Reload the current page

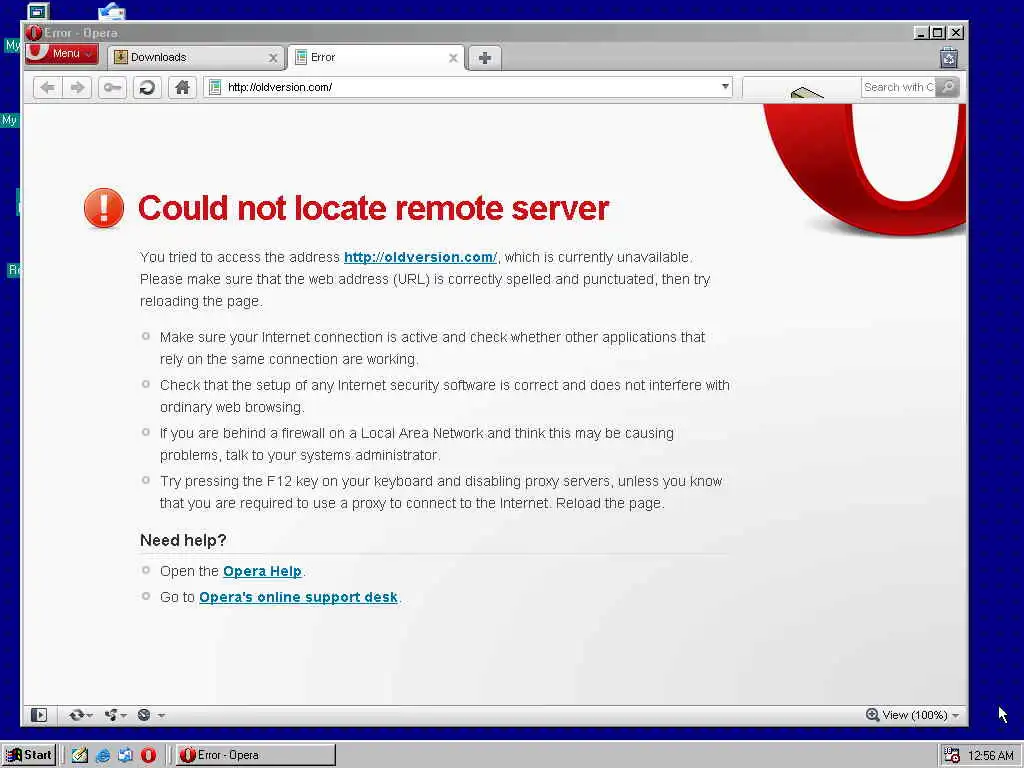coord(148,87)
